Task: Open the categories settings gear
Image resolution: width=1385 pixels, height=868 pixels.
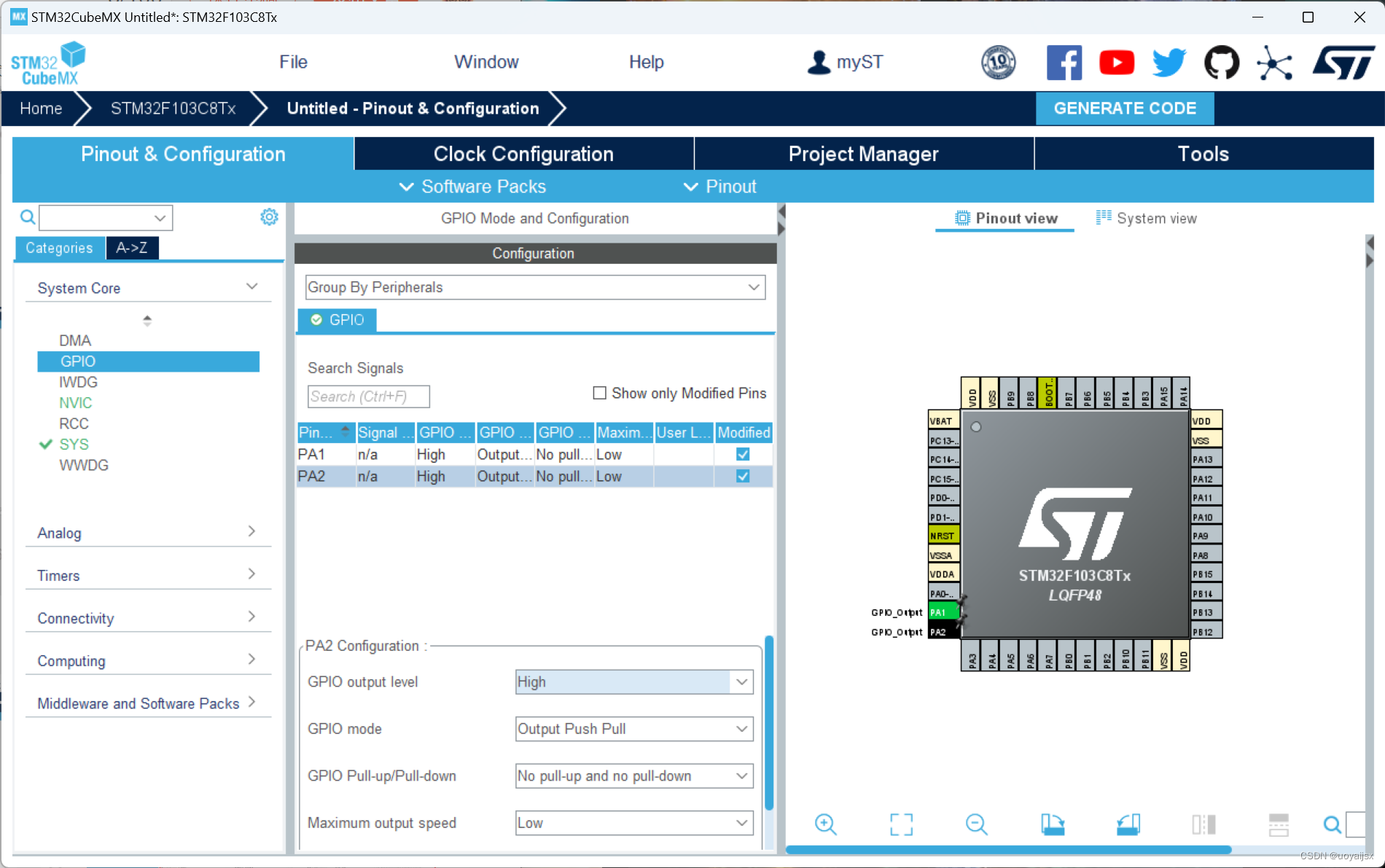Action: coord(269,217)
